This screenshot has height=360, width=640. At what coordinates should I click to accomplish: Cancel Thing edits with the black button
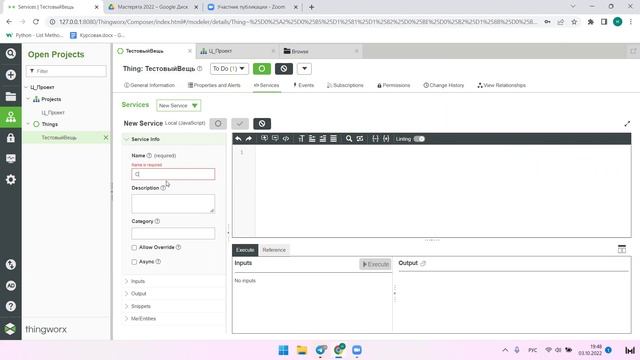point(284,69)
